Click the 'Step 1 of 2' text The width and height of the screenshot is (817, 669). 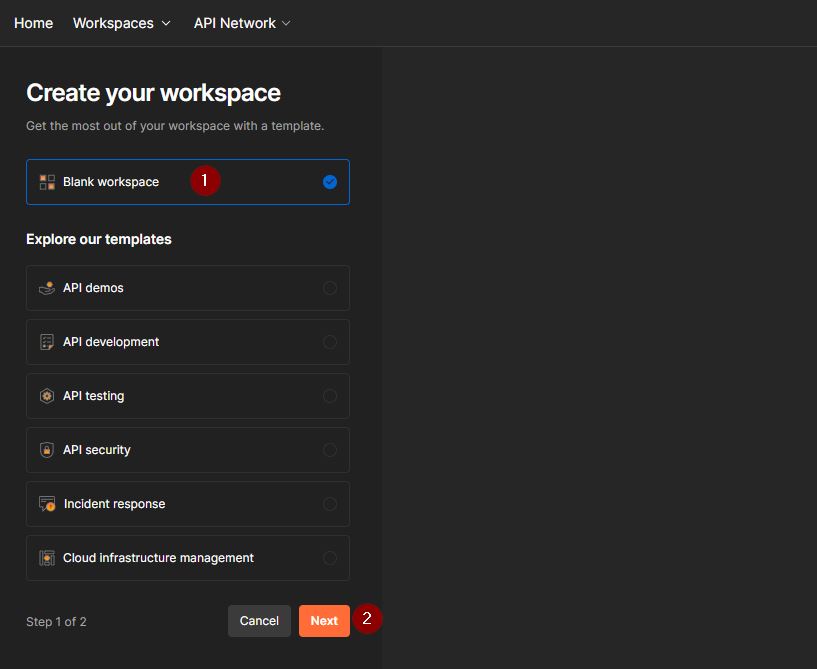(56, 622)
